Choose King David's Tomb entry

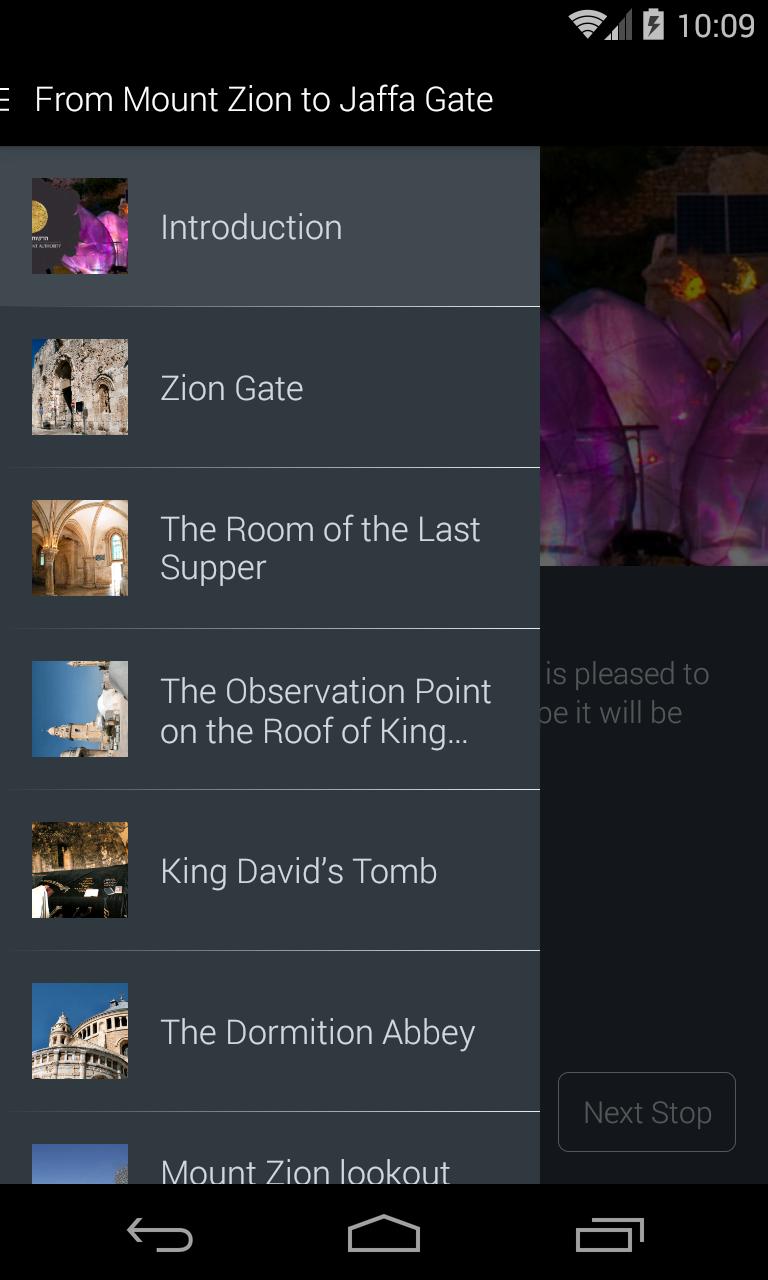point(299,871)
